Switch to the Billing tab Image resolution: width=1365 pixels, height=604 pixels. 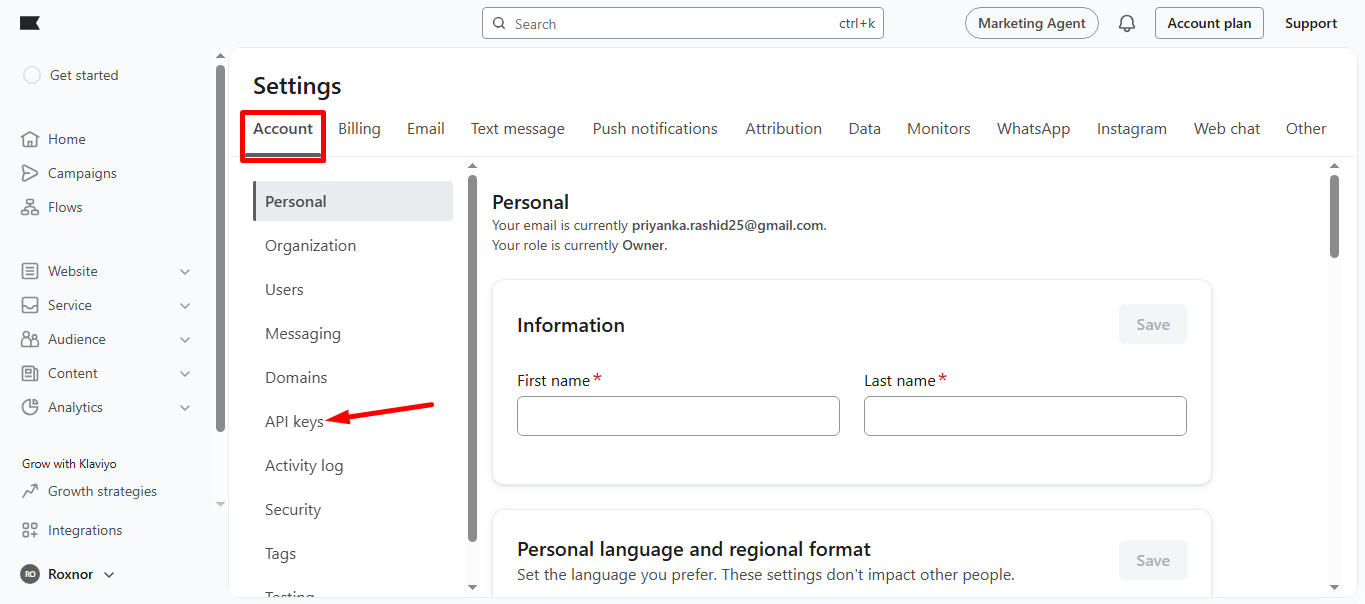click(359, 128)
